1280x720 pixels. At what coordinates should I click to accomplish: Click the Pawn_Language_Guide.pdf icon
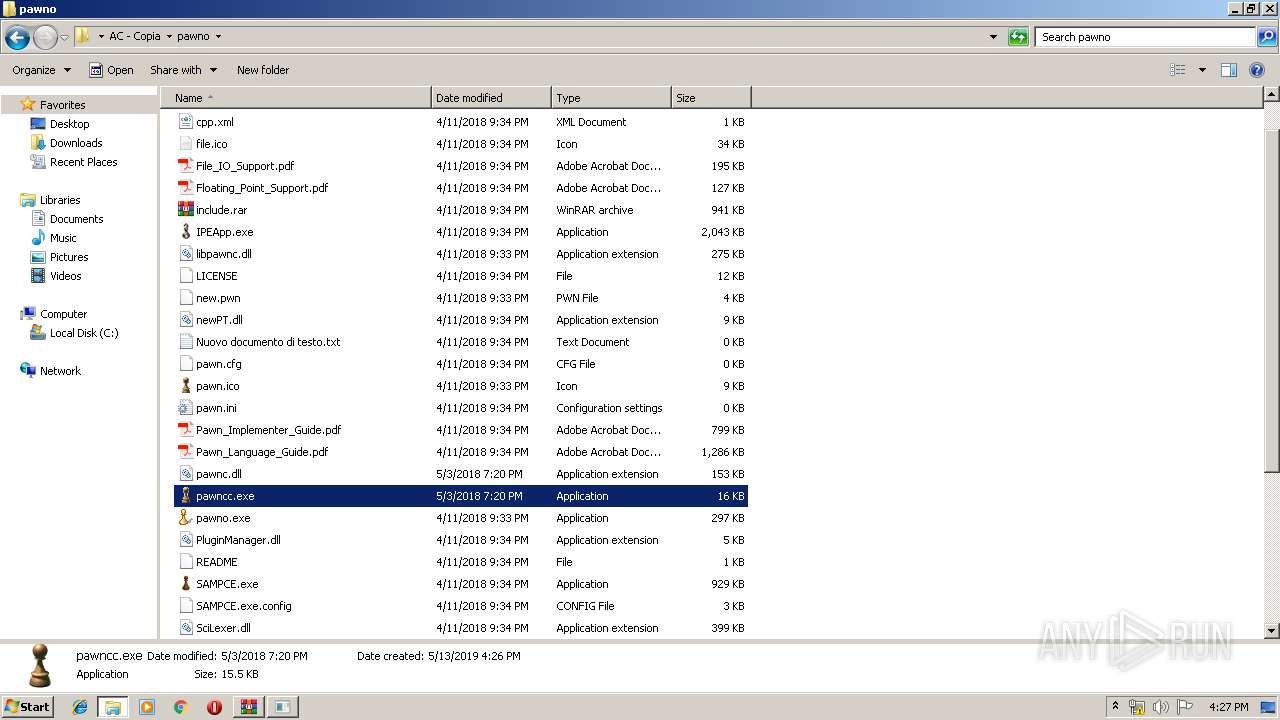pos(185,452)
